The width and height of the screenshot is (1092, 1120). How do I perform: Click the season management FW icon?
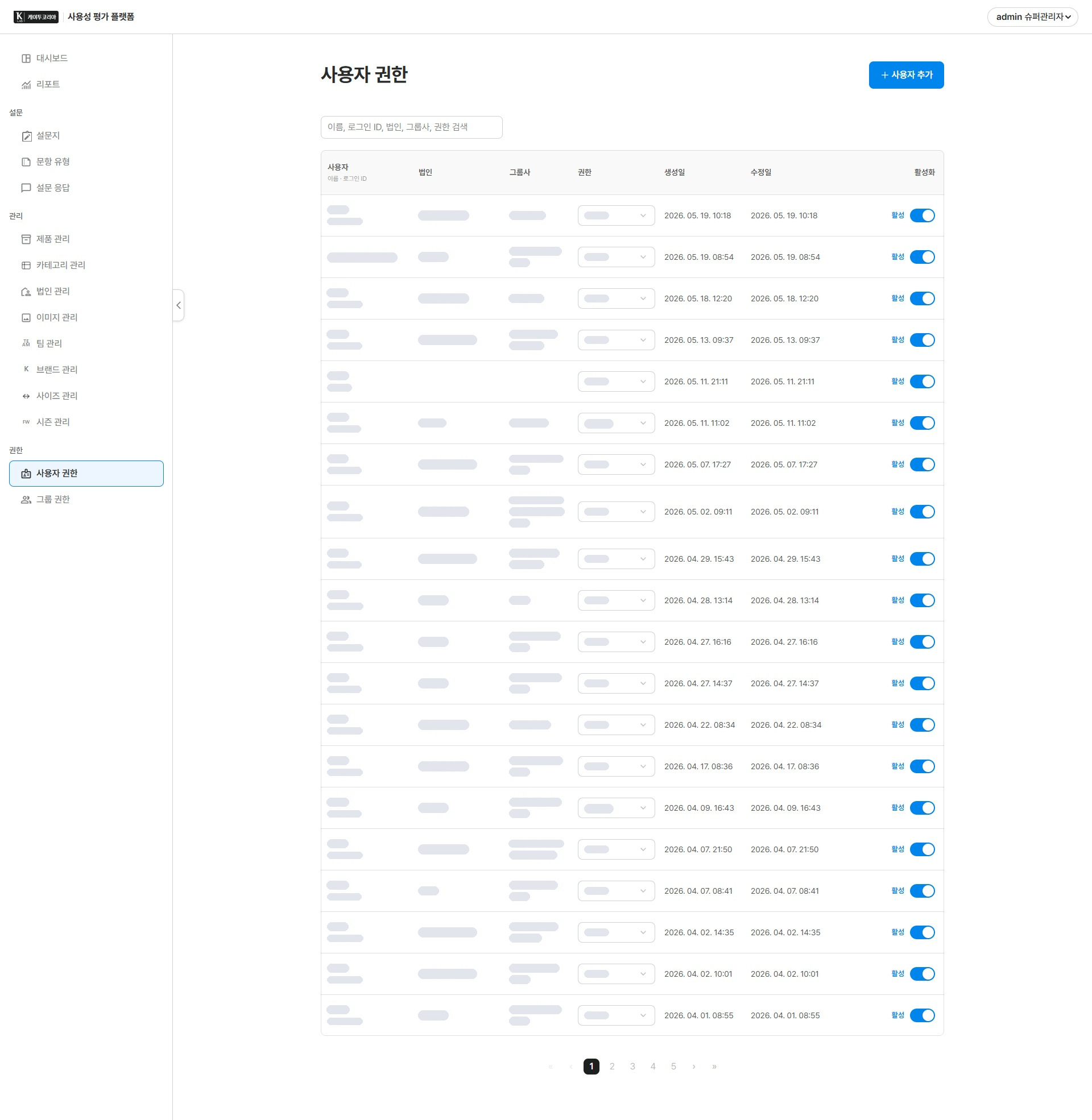[x=26, y=422]
